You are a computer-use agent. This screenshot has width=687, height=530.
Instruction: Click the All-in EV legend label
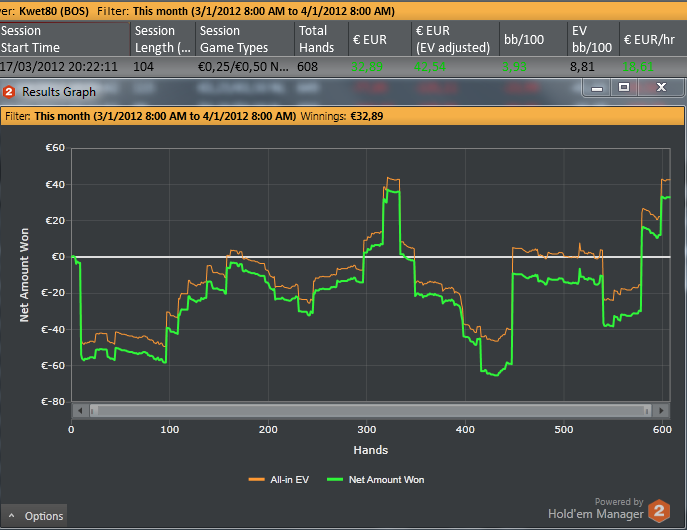[x=290, y=480]
